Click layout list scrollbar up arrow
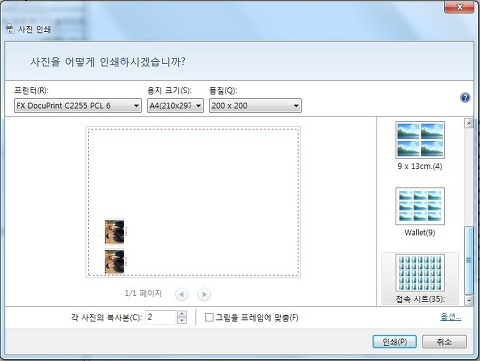Image resolution: width=480 pixels, height=361 pixels. click(469, 123)
